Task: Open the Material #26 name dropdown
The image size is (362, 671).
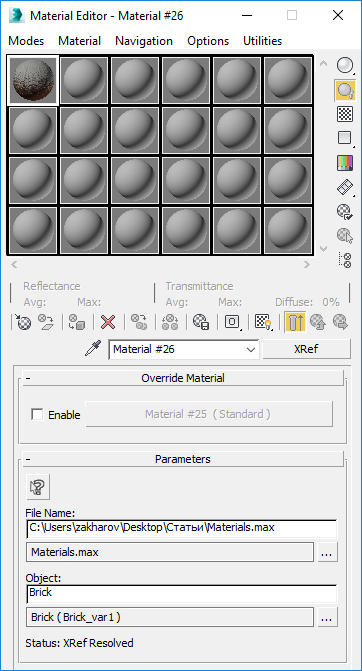Action: click(184, 349)
